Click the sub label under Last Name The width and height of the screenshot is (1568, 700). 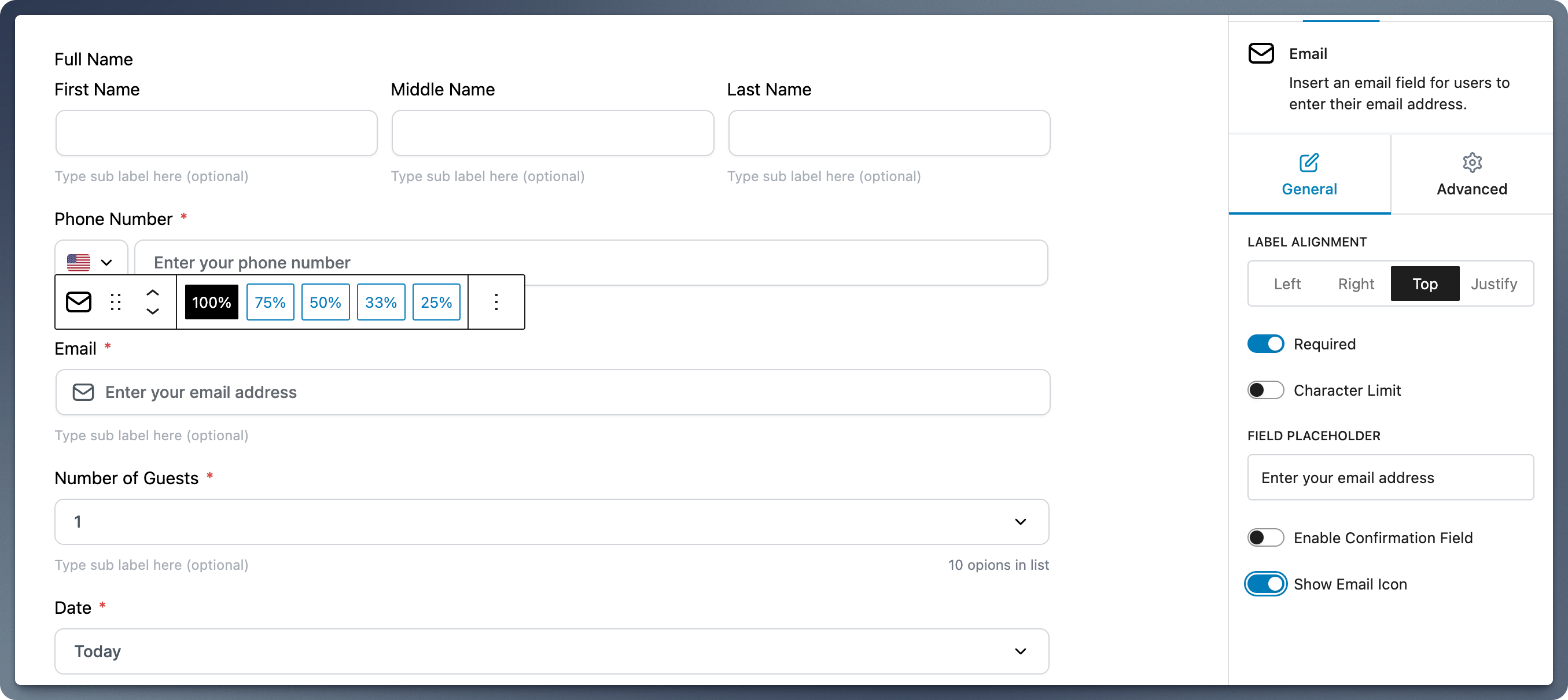click(x=823, y=176)
